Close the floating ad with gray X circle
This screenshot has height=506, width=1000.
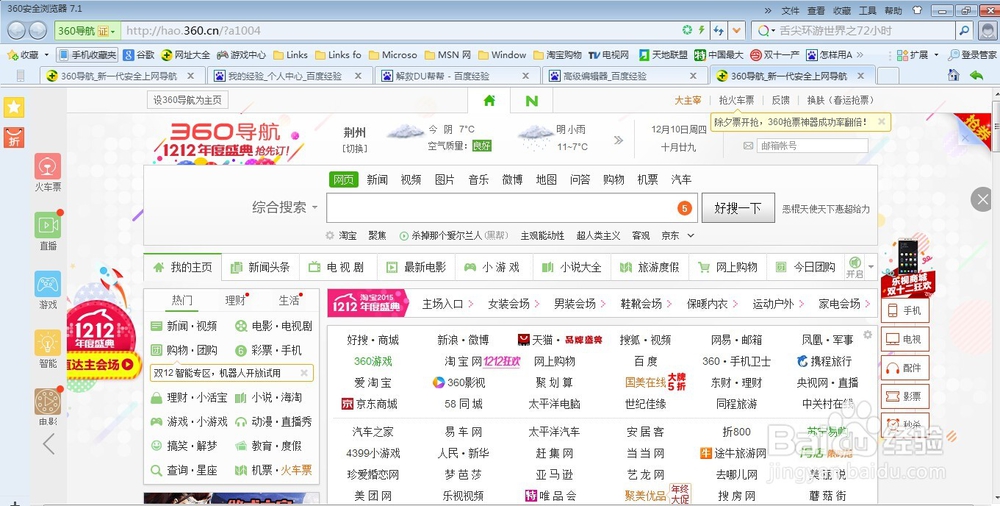(982, 200)
